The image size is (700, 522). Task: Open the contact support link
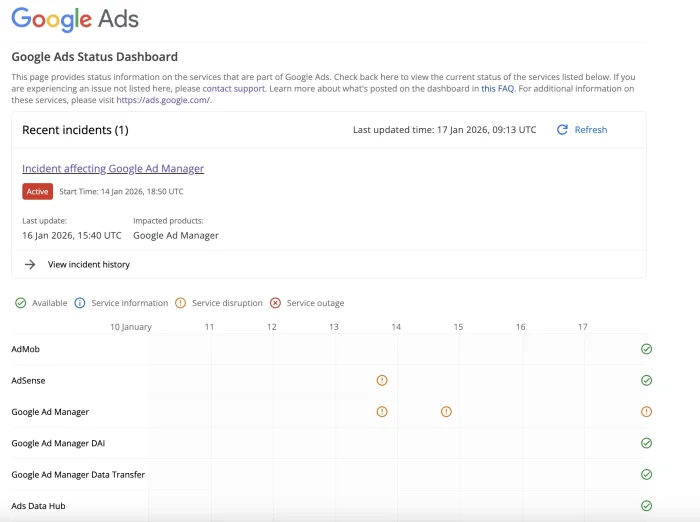[x=233, y=88]
